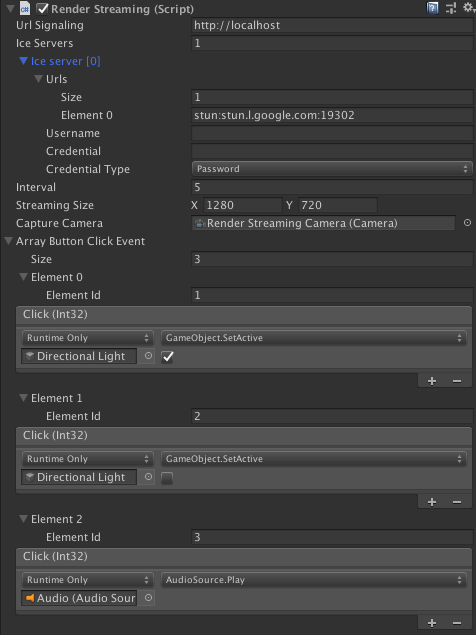The image size is (476, 635).
Task: Open GameObject.SetActive function dropdown in Element 0
Action: coord(314,338)
